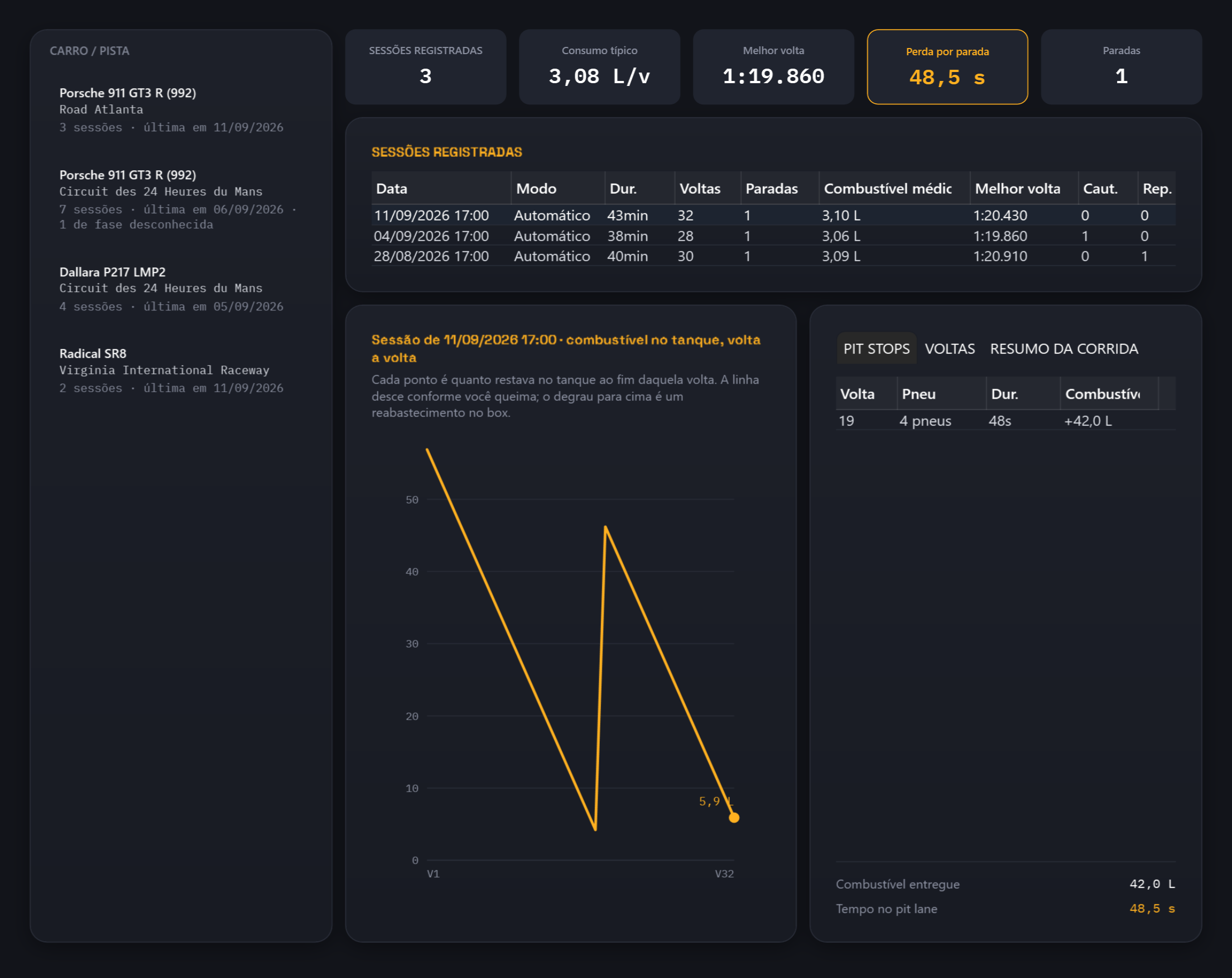Click the Rep. column header

[x=1157, y=189]
